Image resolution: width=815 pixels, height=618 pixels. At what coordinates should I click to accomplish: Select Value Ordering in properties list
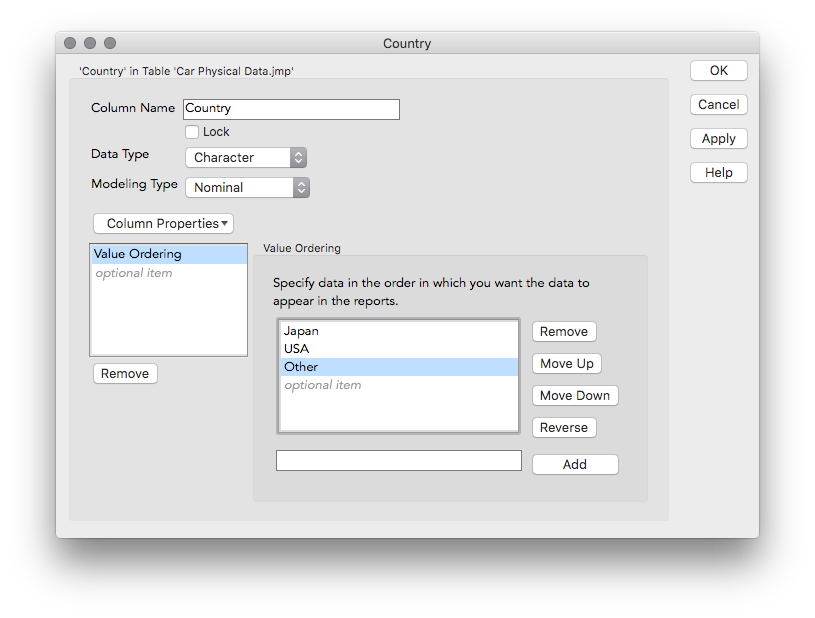pyautogui.click(x=168, y=254)
